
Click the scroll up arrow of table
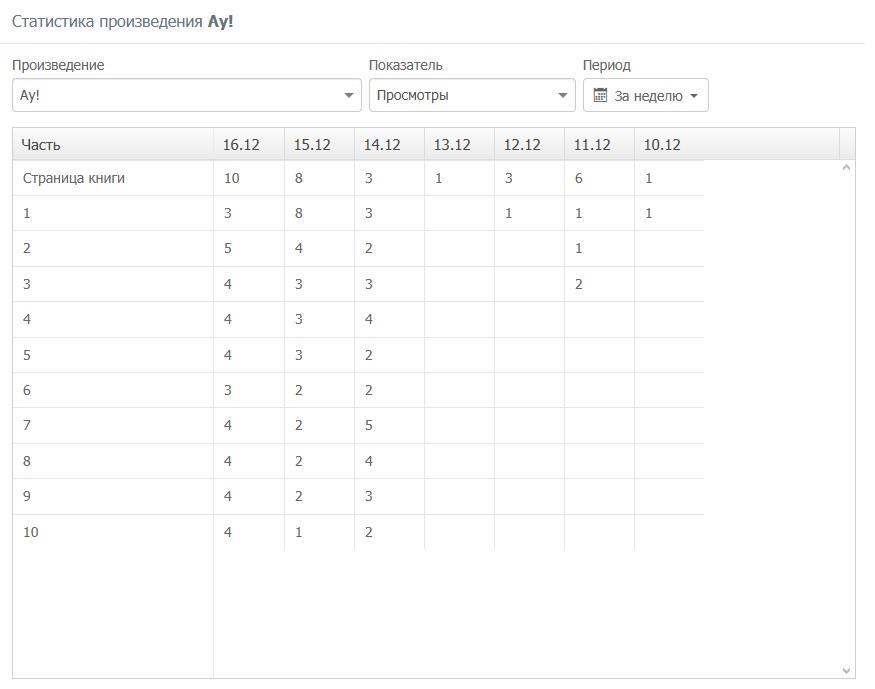coord(847,168)
